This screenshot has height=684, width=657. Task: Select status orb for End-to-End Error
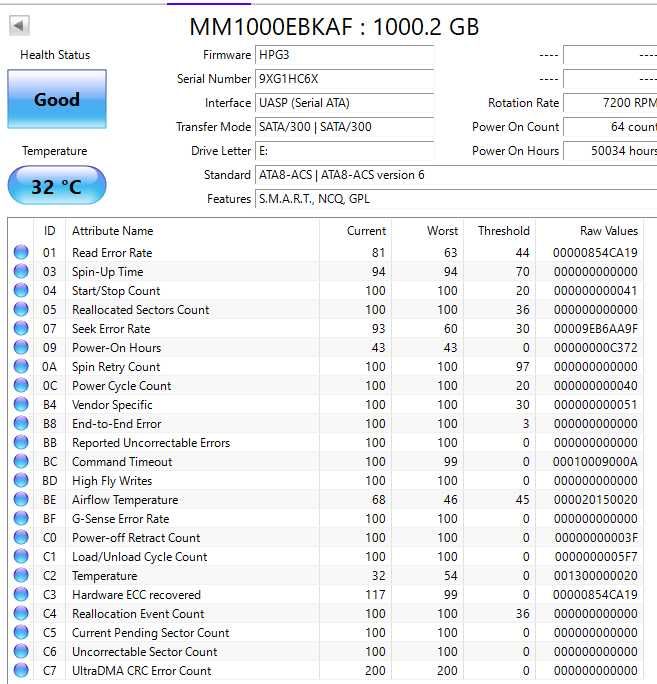[21, 423]
